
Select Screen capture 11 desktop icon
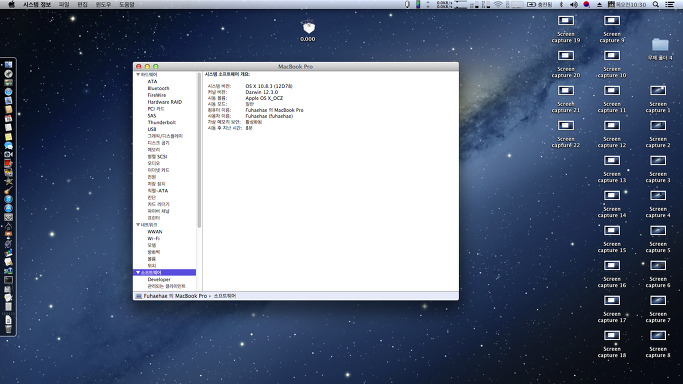[612, 91]
